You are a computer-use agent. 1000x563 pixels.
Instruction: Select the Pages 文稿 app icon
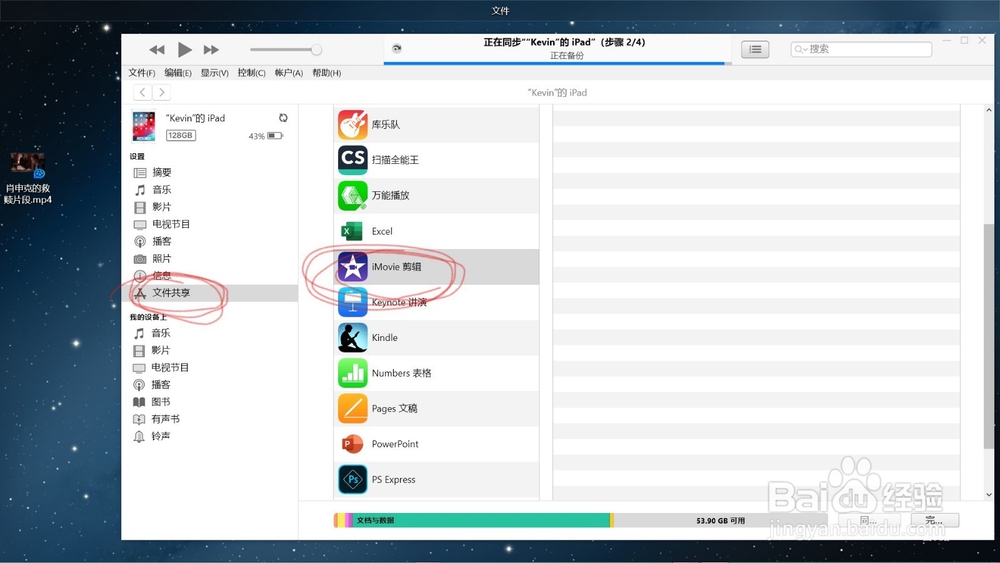[352, 409]
